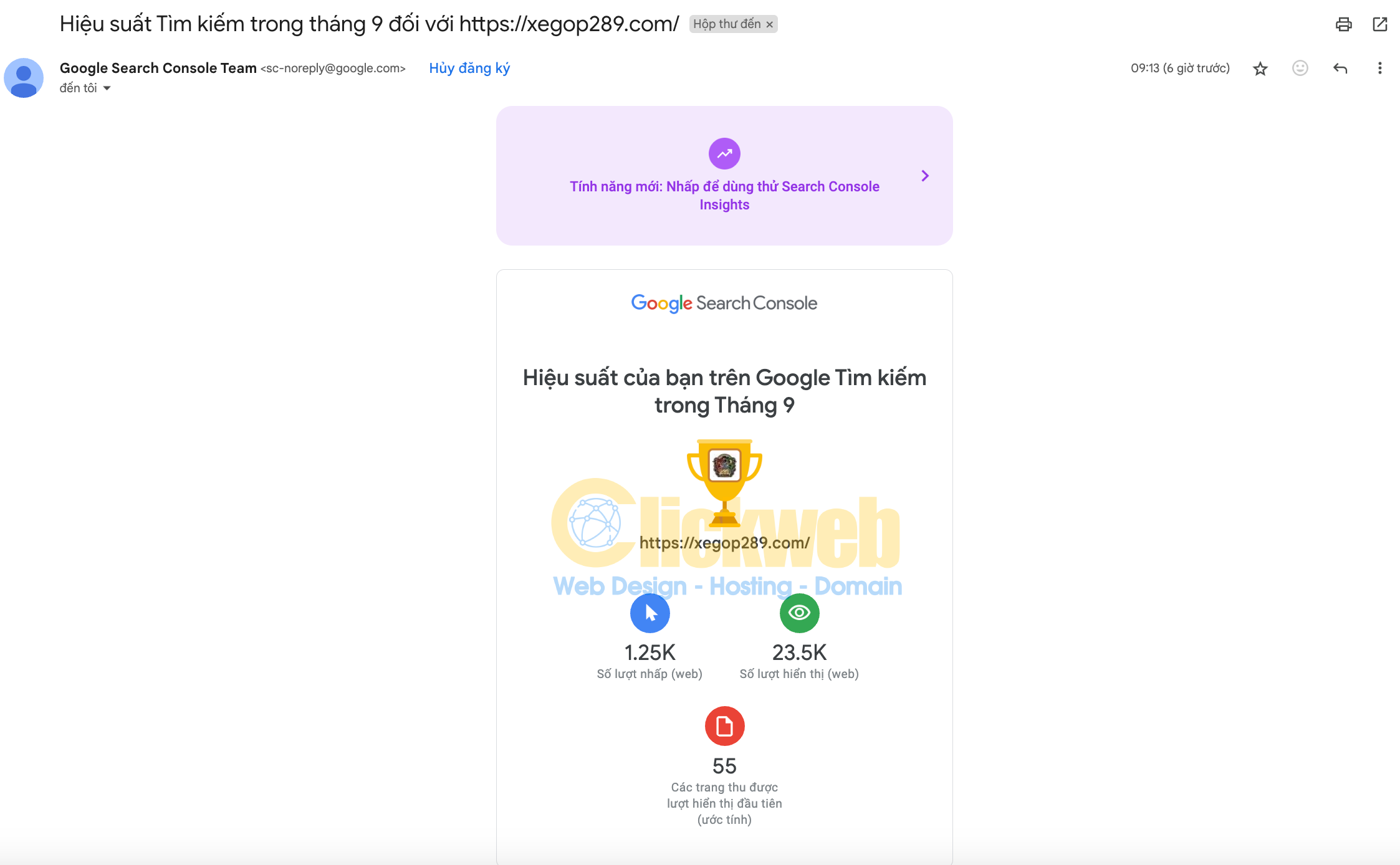Click the green eye impressions icon
1400x865 pixels.
click(x=800, y=613)
